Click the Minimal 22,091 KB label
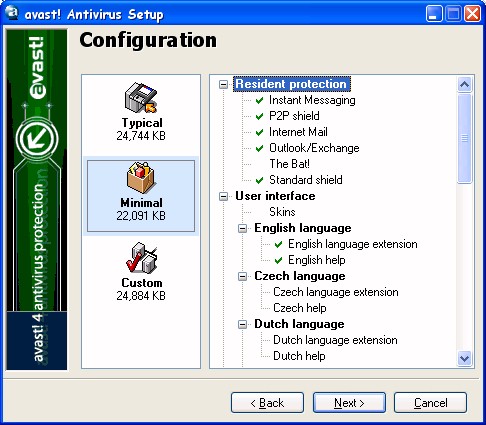The width and height of the screenshot is (486, 425). tap(141, 209)
